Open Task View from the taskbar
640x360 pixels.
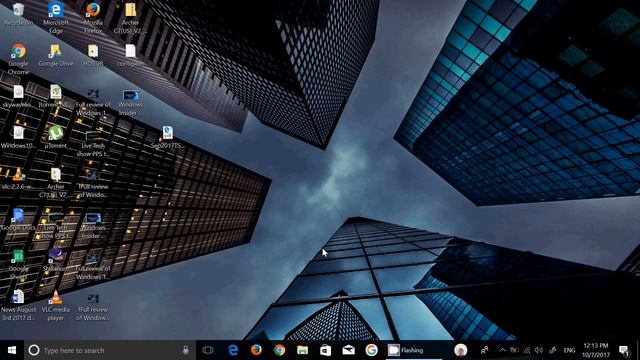click(x=208, y=350)
